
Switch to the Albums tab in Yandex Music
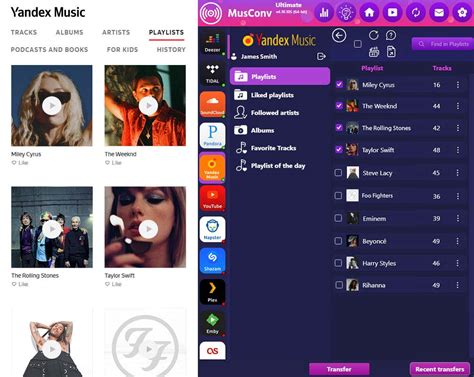(x=69, y=32)
